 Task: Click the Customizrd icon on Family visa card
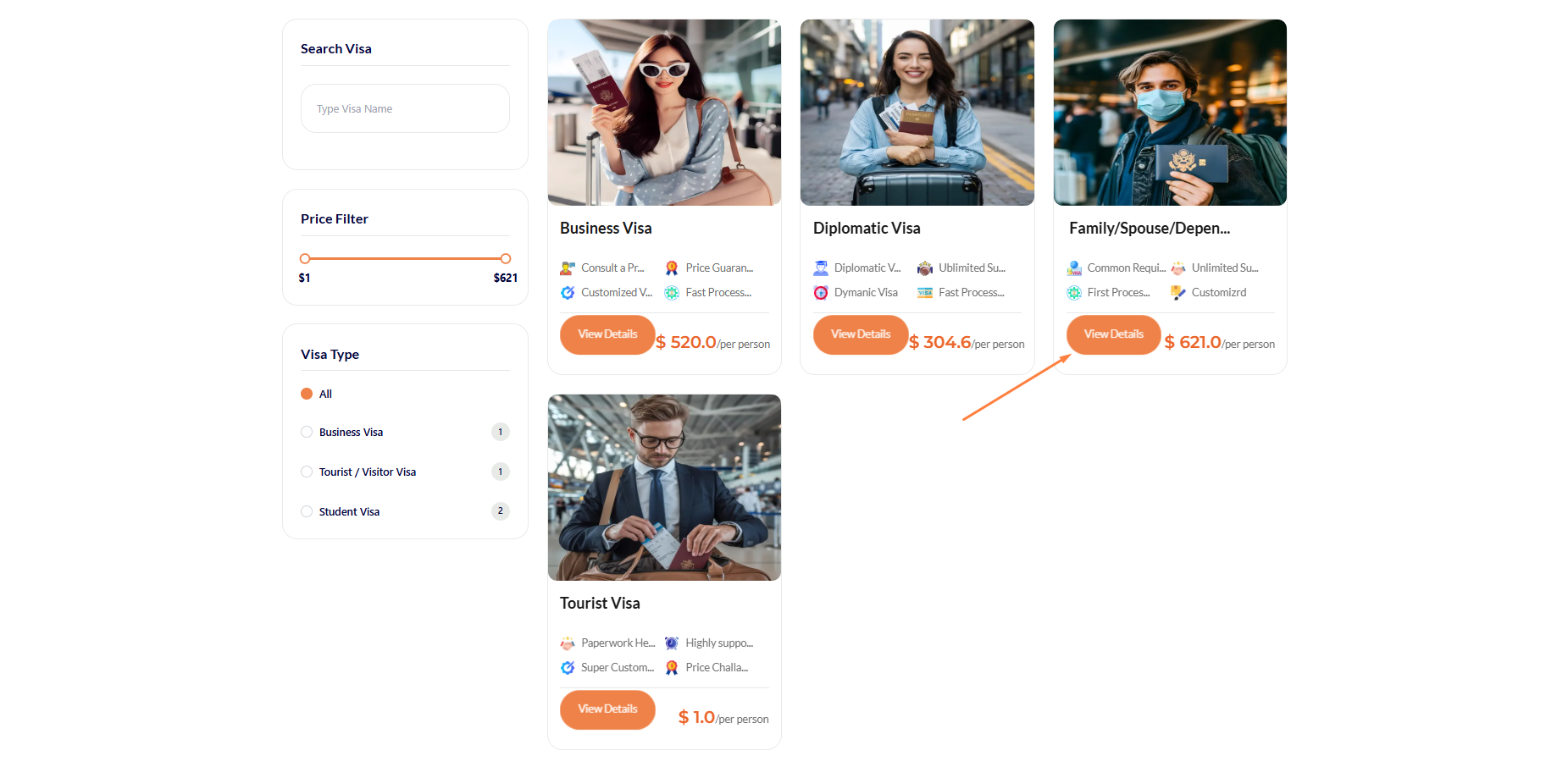click(1178, 293)
